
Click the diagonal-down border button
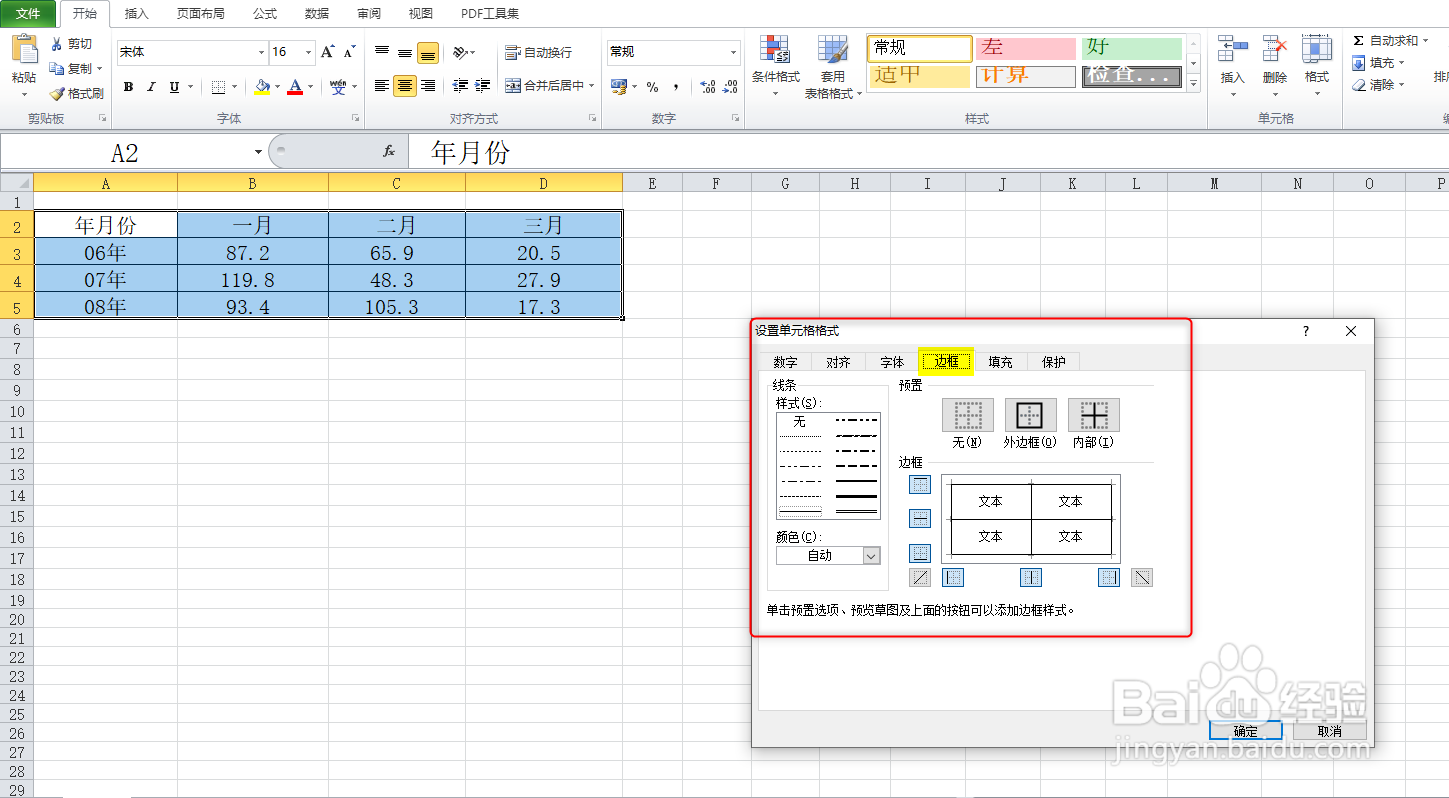[1142, 577]
